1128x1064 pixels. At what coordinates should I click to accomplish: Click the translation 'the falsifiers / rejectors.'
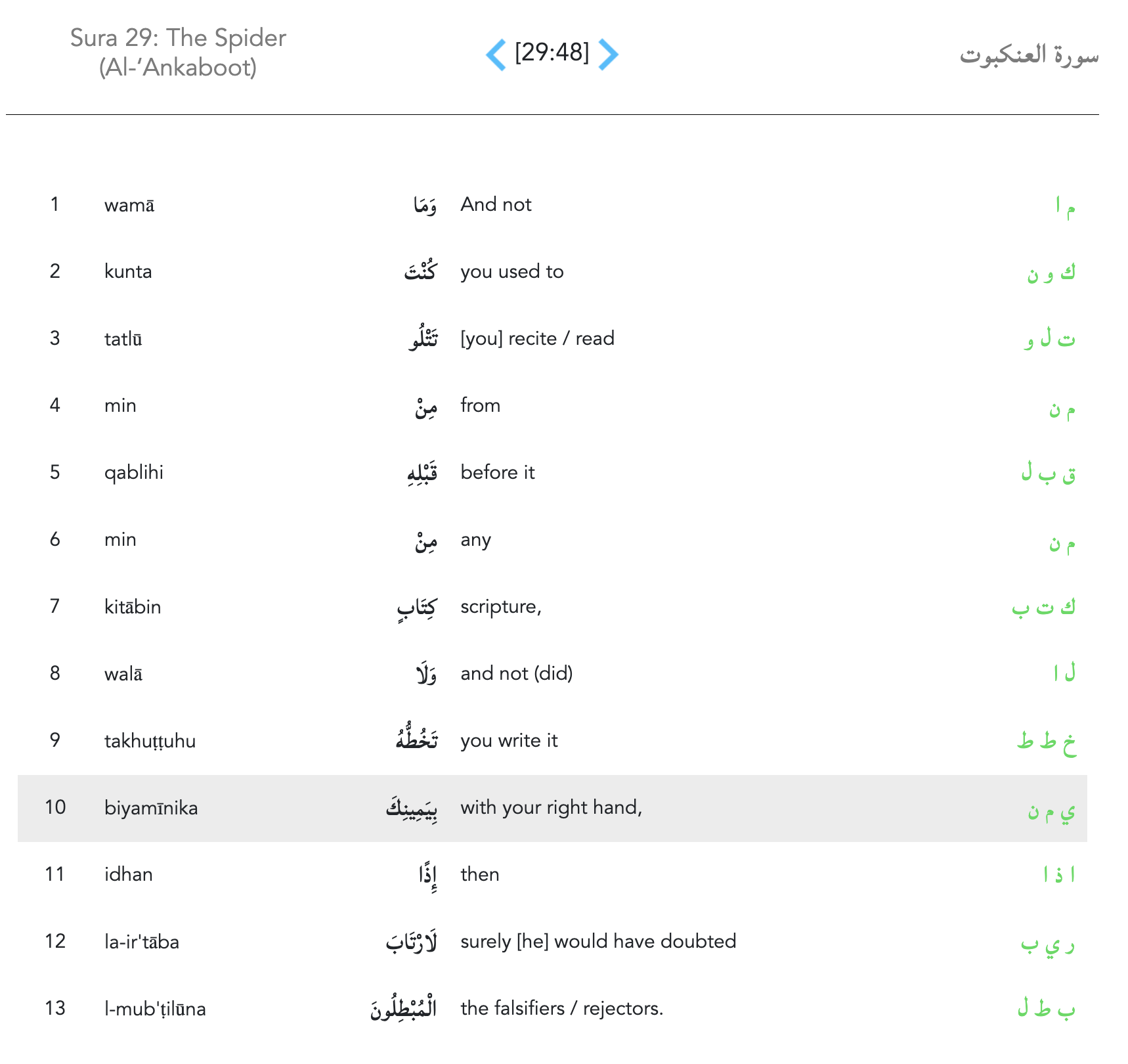561,1009
